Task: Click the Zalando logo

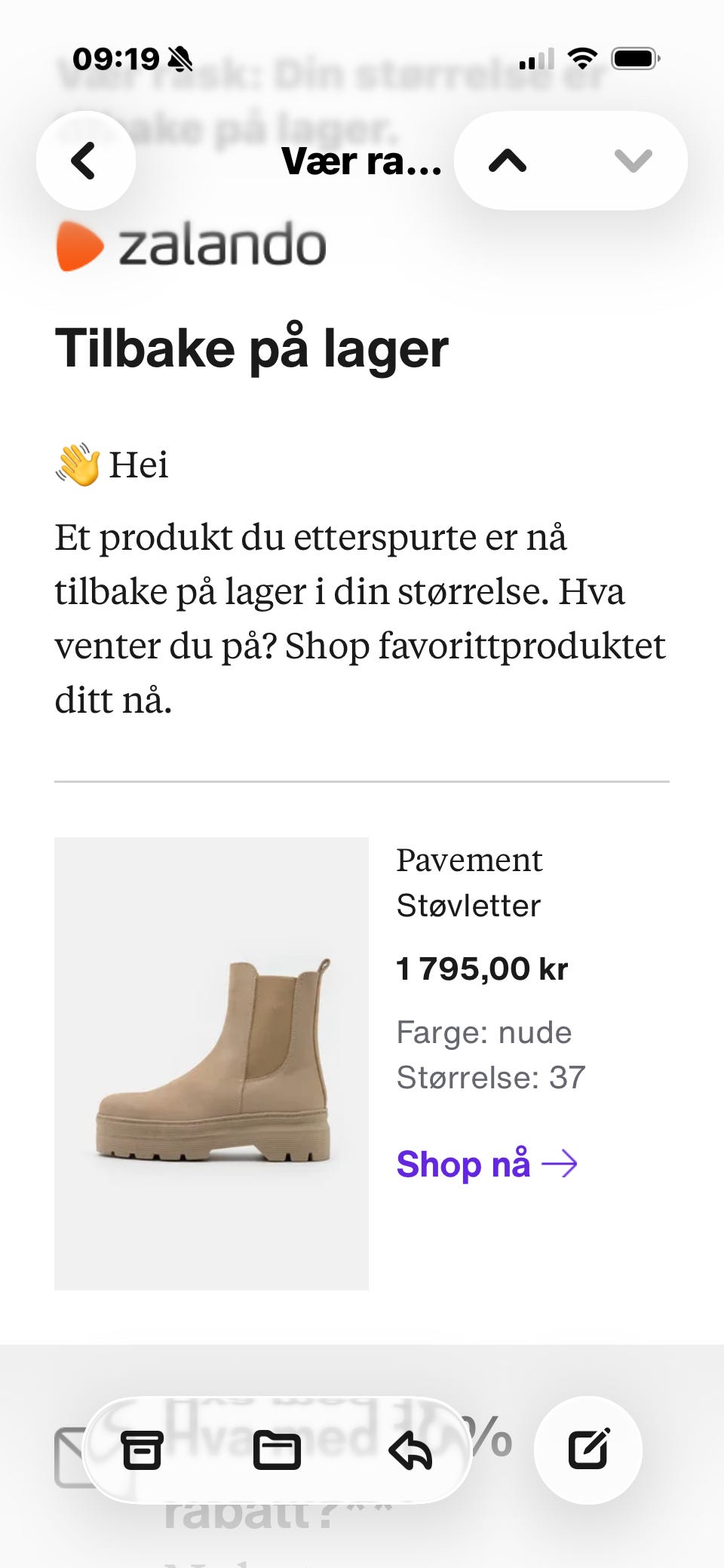Action: 192,246
